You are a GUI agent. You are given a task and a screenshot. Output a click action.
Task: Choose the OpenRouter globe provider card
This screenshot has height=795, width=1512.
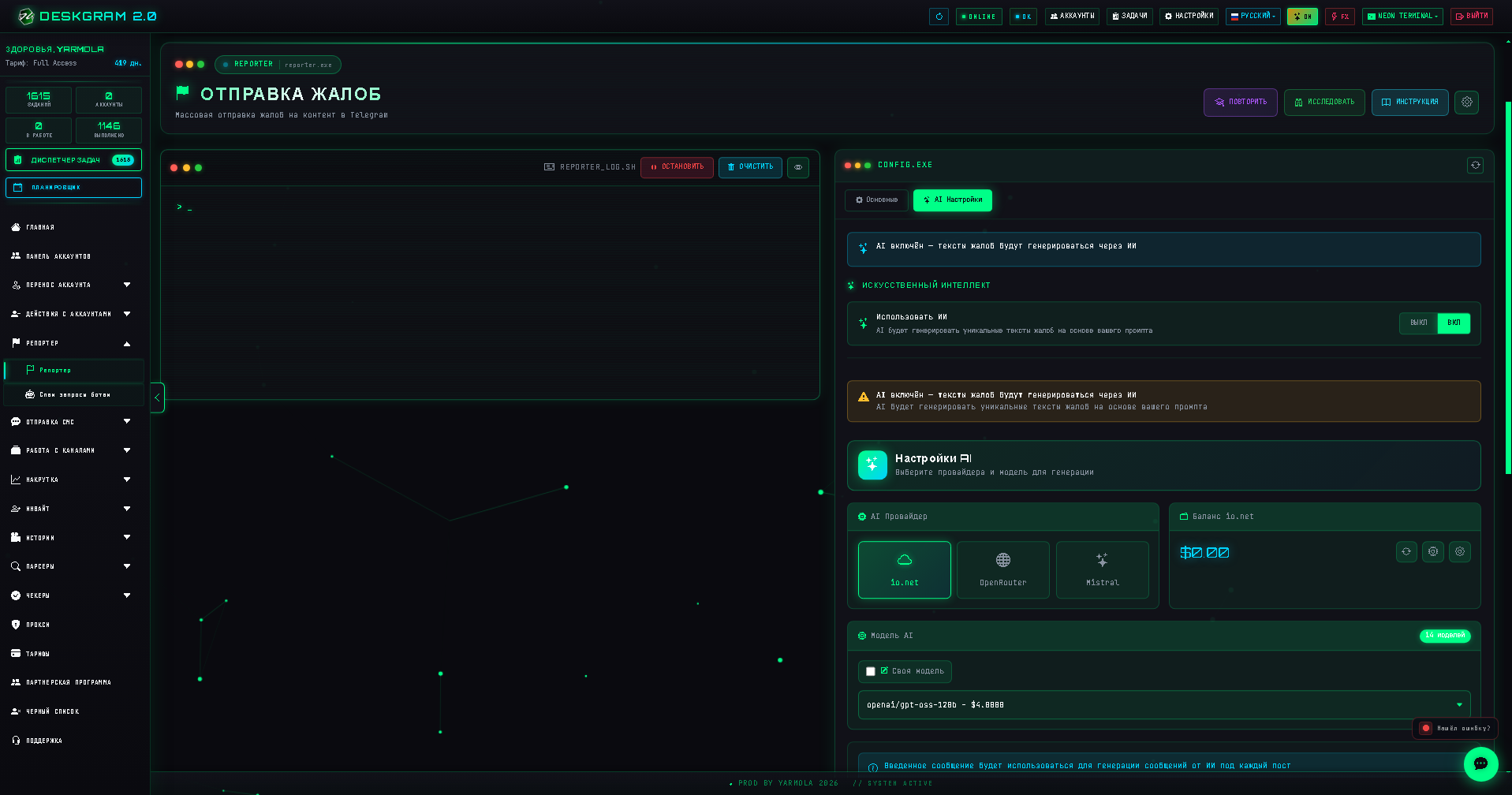1002,569
